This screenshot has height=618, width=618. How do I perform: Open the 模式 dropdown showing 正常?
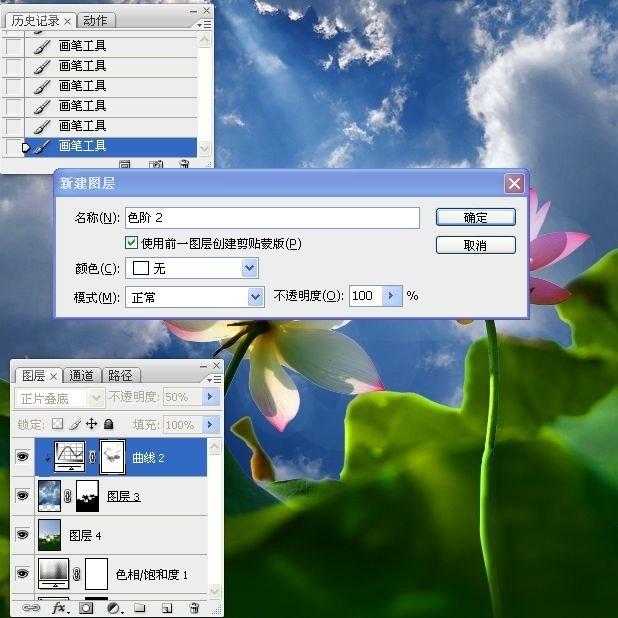[255, 297]
